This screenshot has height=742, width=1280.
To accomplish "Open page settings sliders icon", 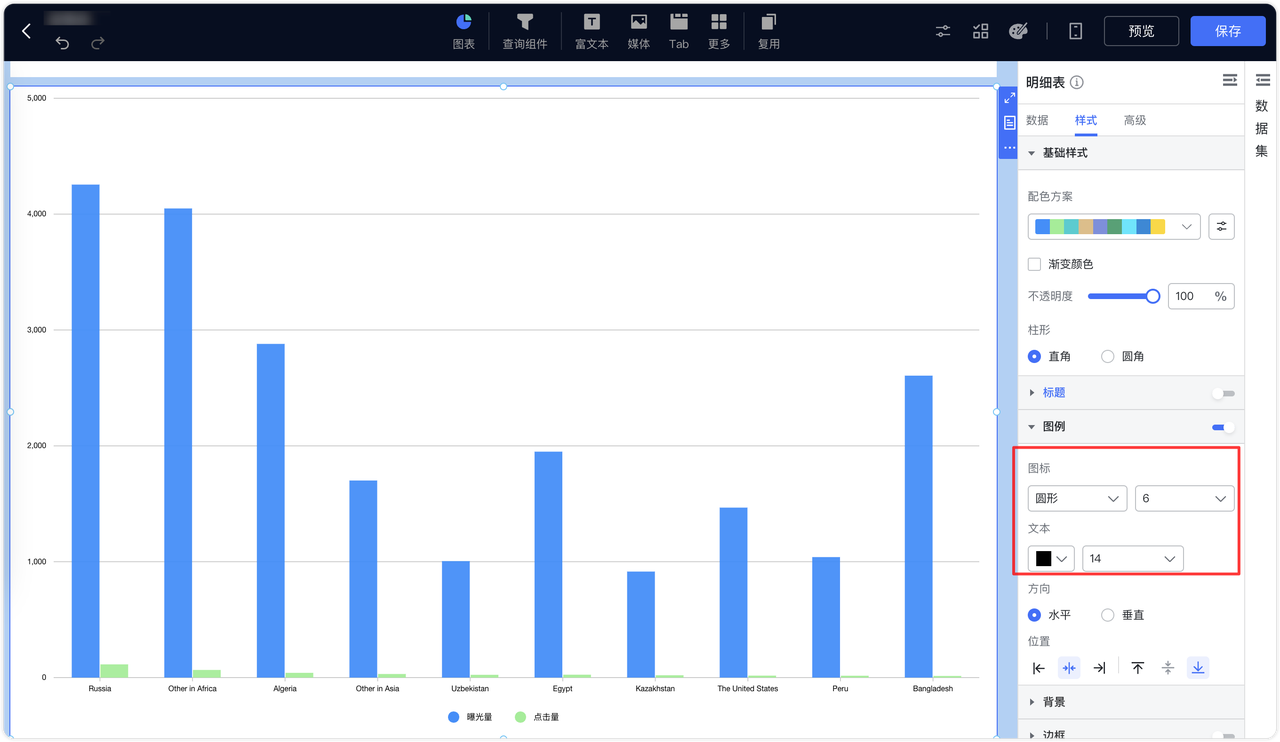I will pyautogui.click(x=943, y=32).
